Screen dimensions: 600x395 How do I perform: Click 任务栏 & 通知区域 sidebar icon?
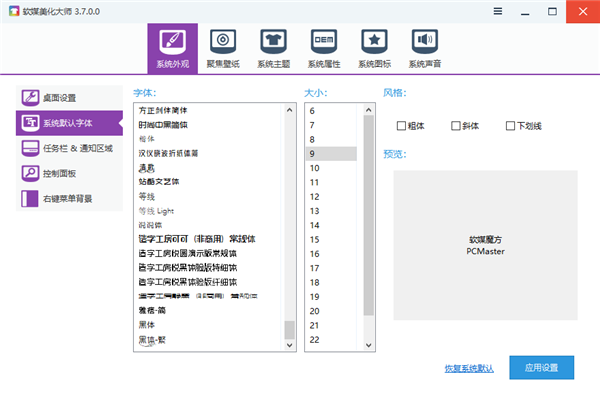pyautogui.click(x=30, y=148)
